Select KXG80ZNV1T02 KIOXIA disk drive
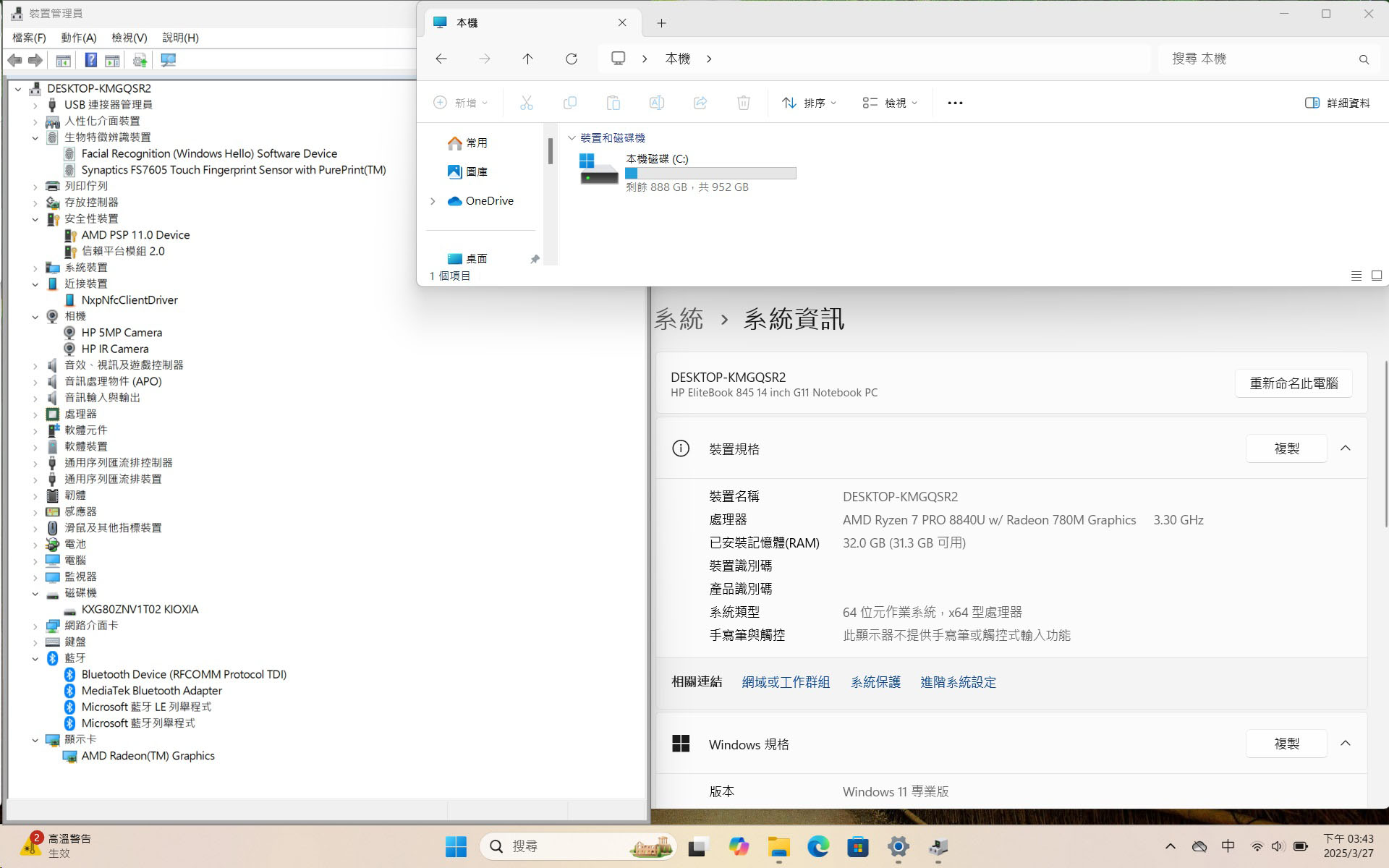Image resolution: width=1389 pixels, height=868 pixels. click(x=140, y=610)
